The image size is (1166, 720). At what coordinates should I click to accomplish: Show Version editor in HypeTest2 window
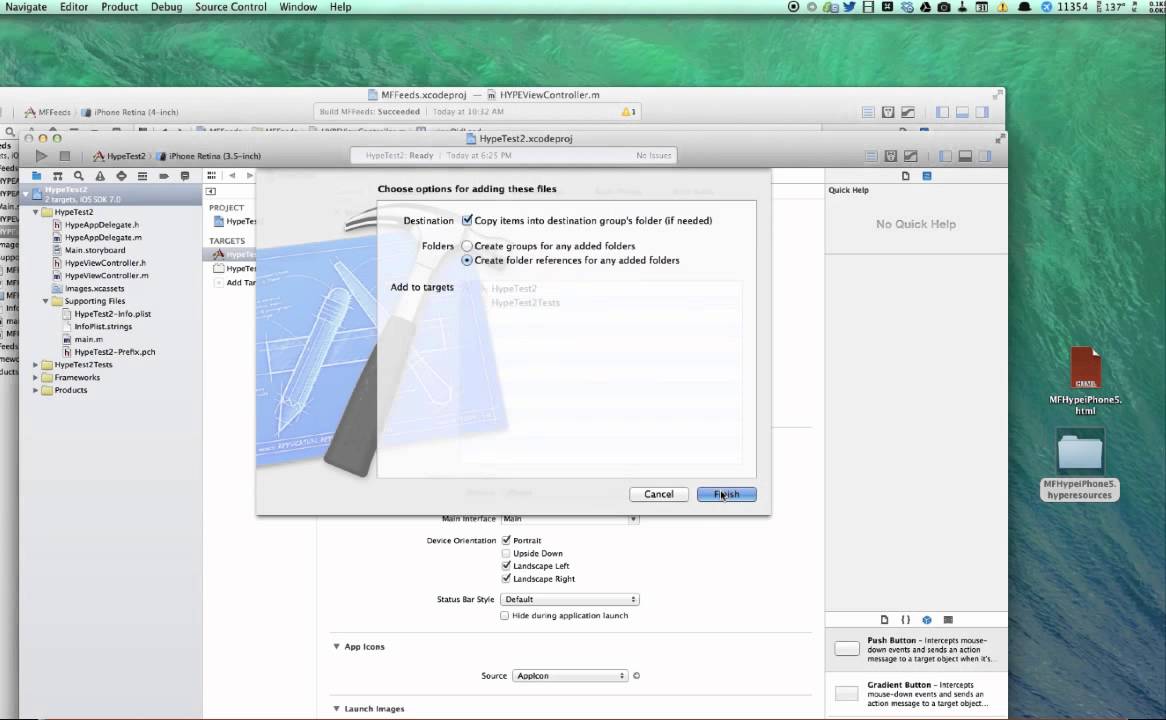point(910,156)
